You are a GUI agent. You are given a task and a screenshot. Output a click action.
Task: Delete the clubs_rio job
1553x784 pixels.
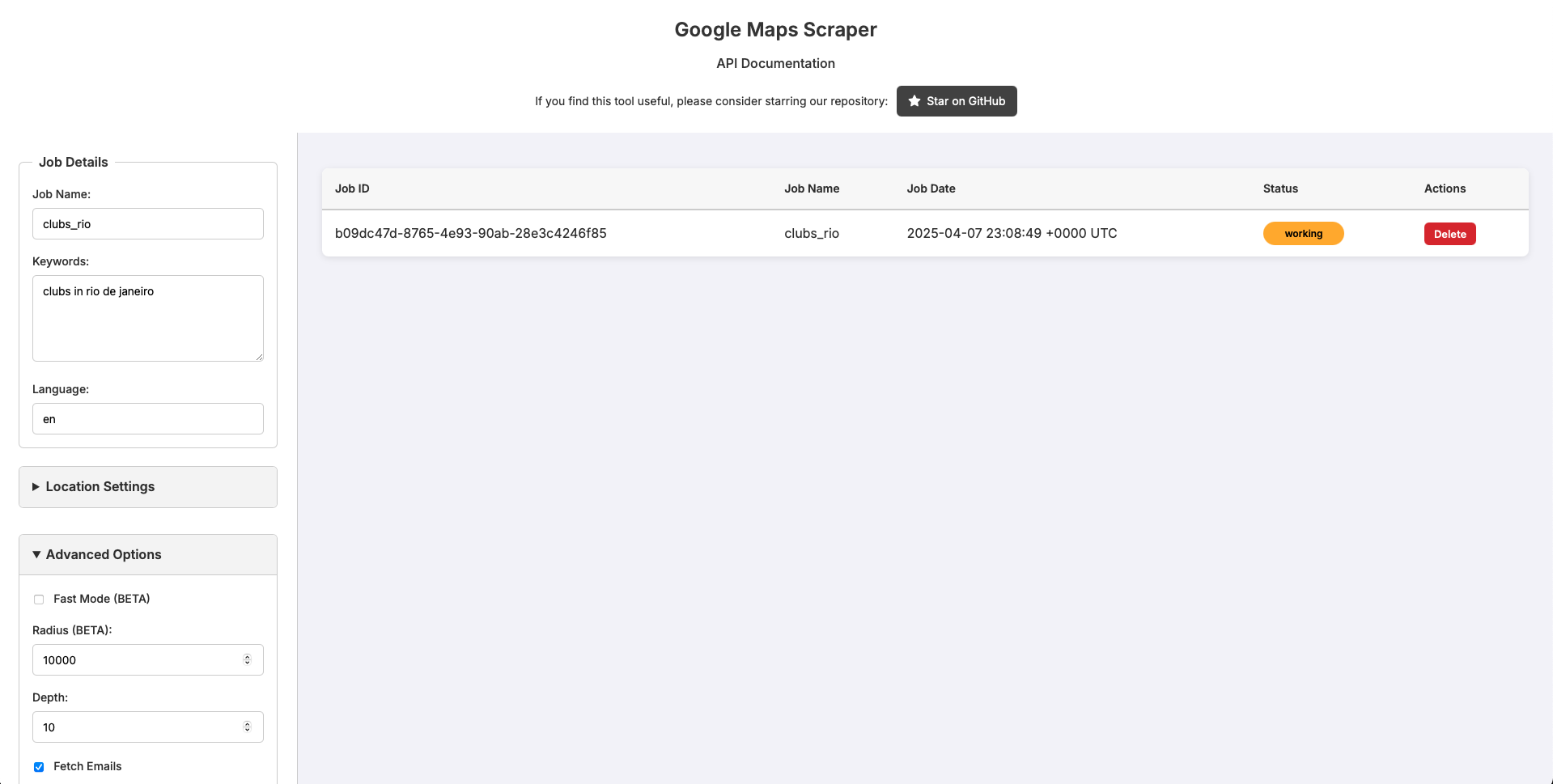click(1449, 234)
